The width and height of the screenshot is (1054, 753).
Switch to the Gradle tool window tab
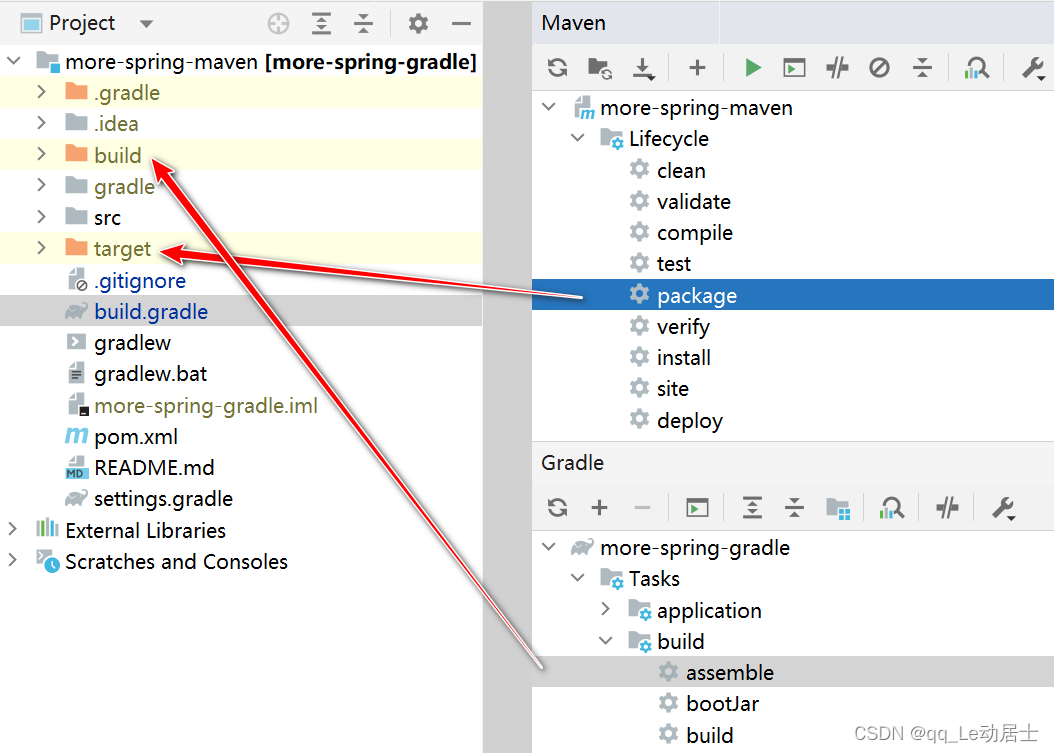coord(573,462)
